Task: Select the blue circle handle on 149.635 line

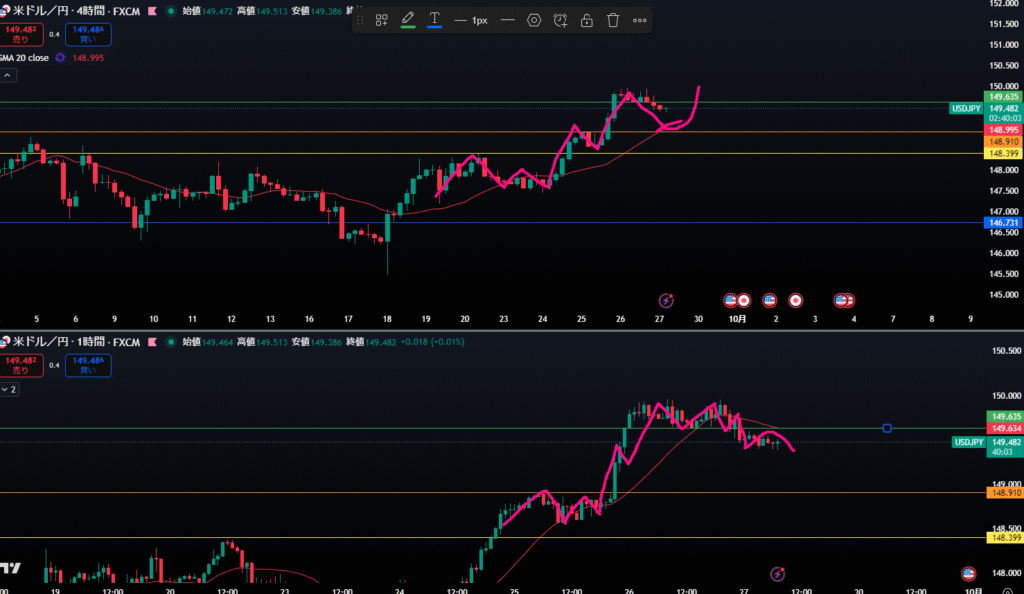Action: click(x=887, y=428)
